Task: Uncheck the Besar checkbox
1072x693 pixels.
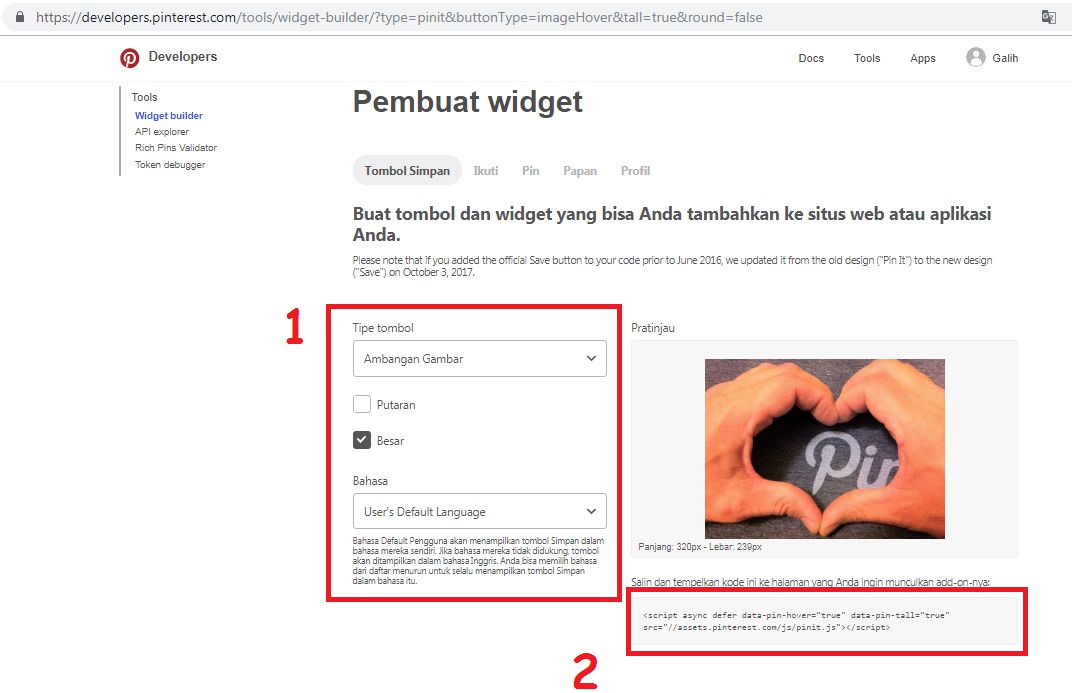Action: coord(362,440)
